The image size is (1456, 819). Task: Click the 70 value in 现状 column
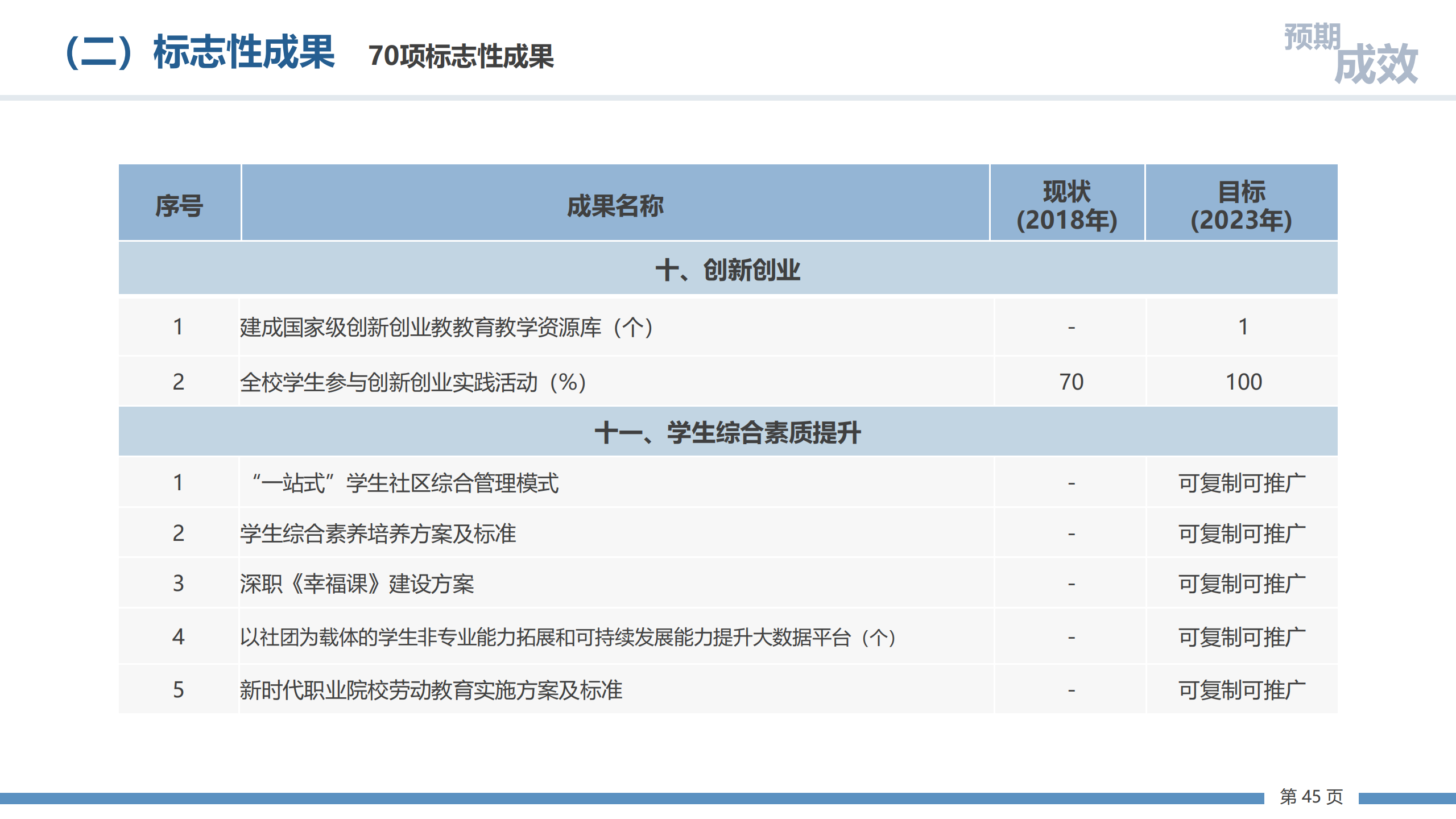click(x=1071, y=382)
